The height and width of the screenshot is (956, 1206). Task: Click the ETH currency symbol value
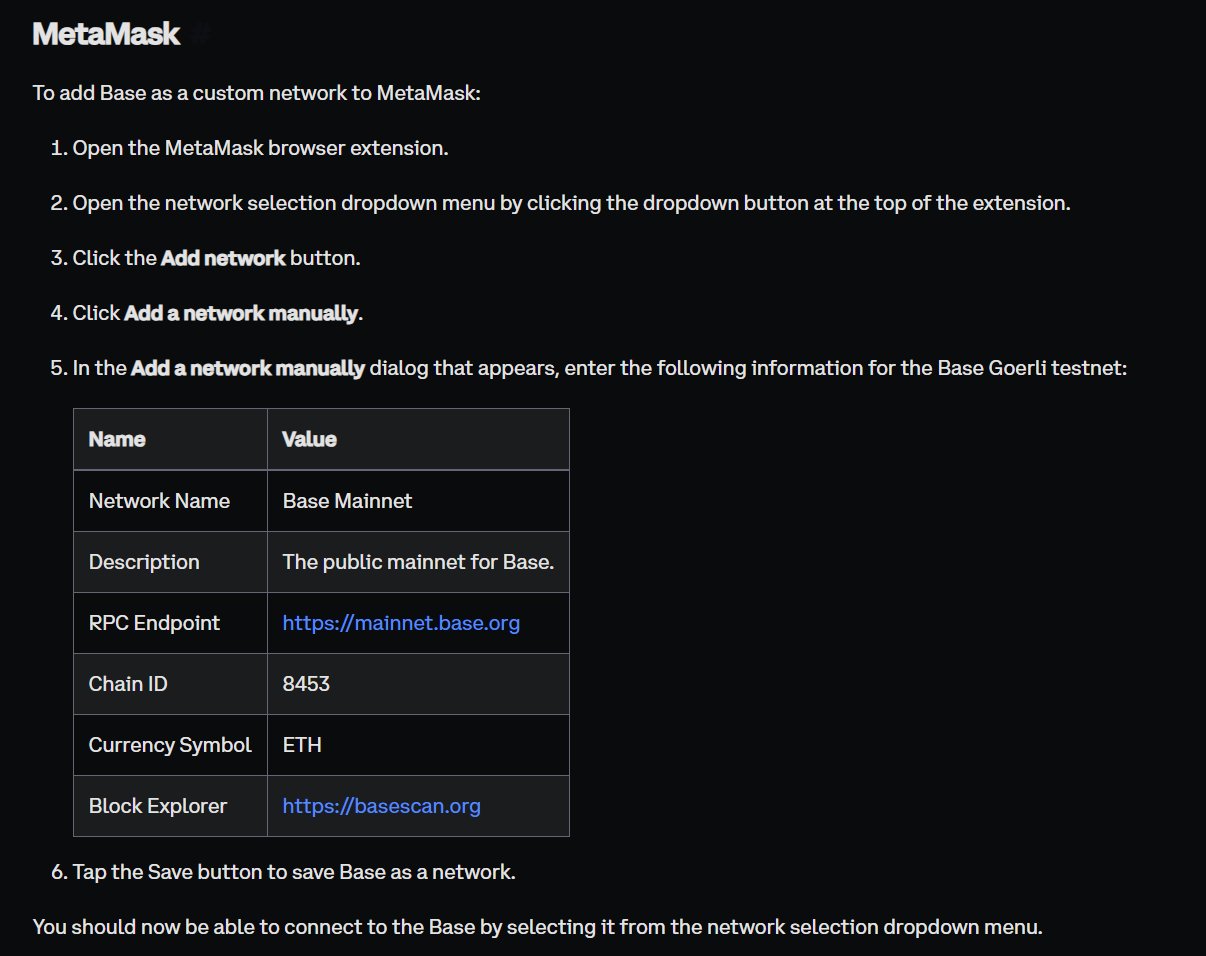click(302, 745)
